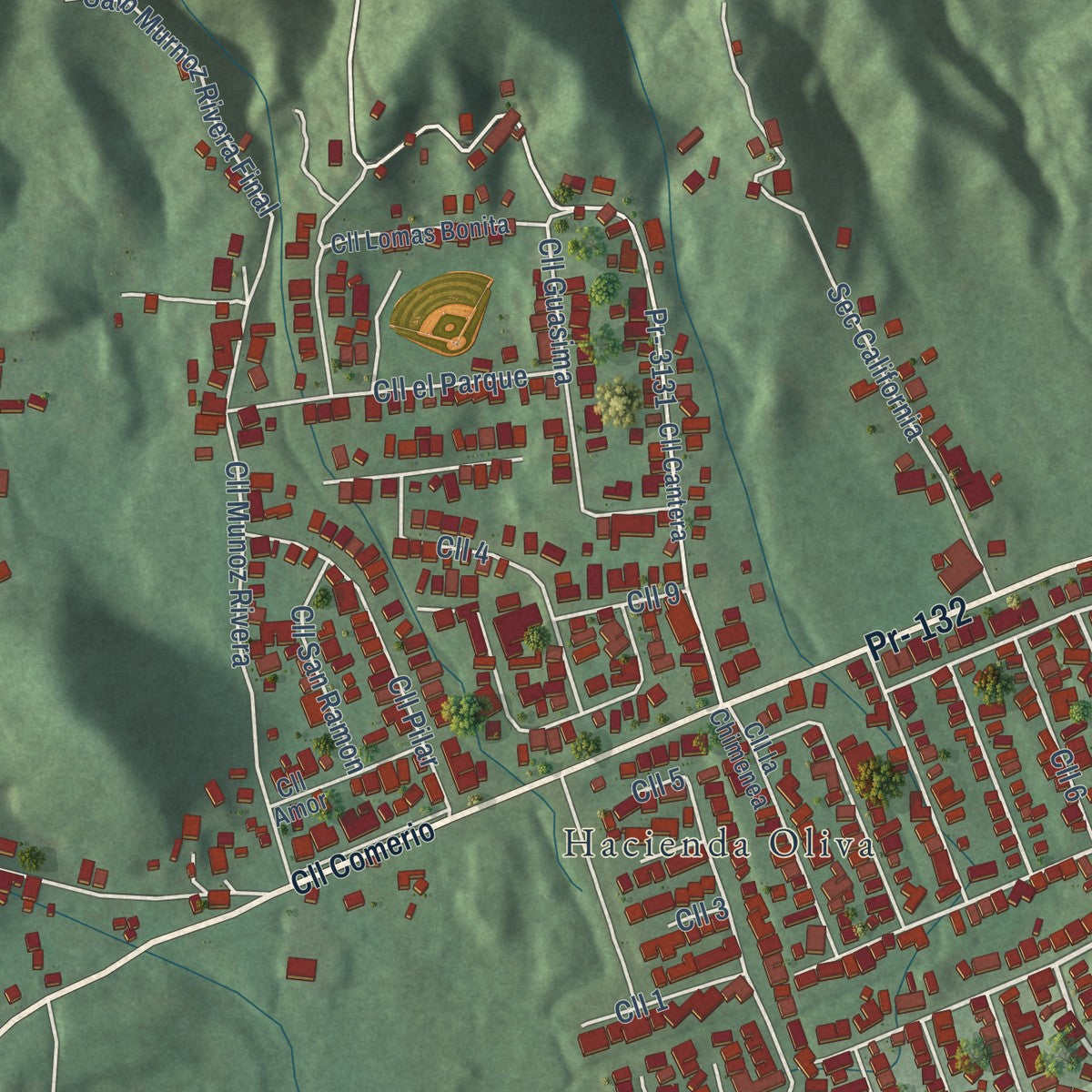This screenshot has height=1092, width=1092.
Task: Click the baseball field on the map
Action: point(442,312)
